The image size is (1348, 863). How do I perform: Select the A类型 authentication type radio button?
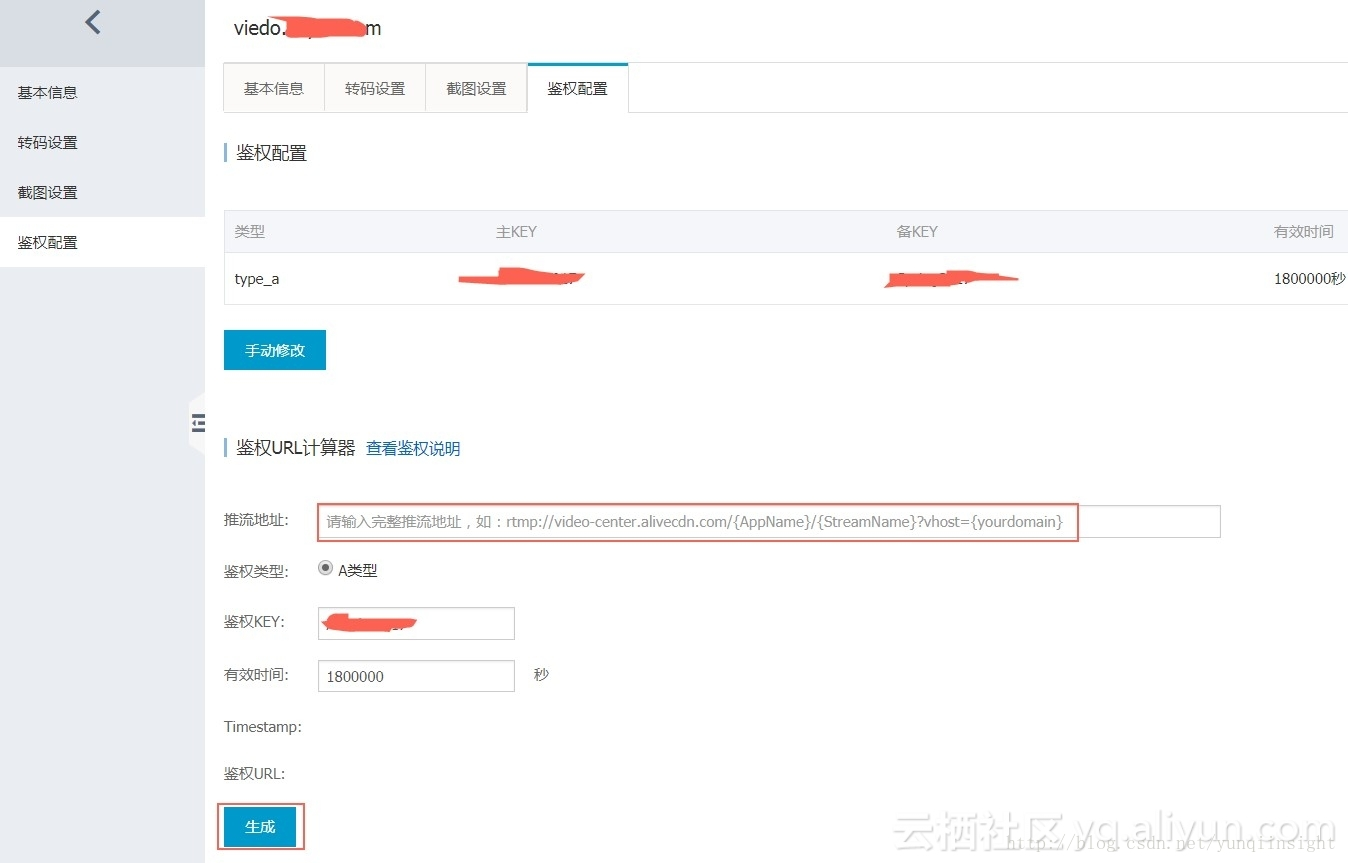(325, 568)
